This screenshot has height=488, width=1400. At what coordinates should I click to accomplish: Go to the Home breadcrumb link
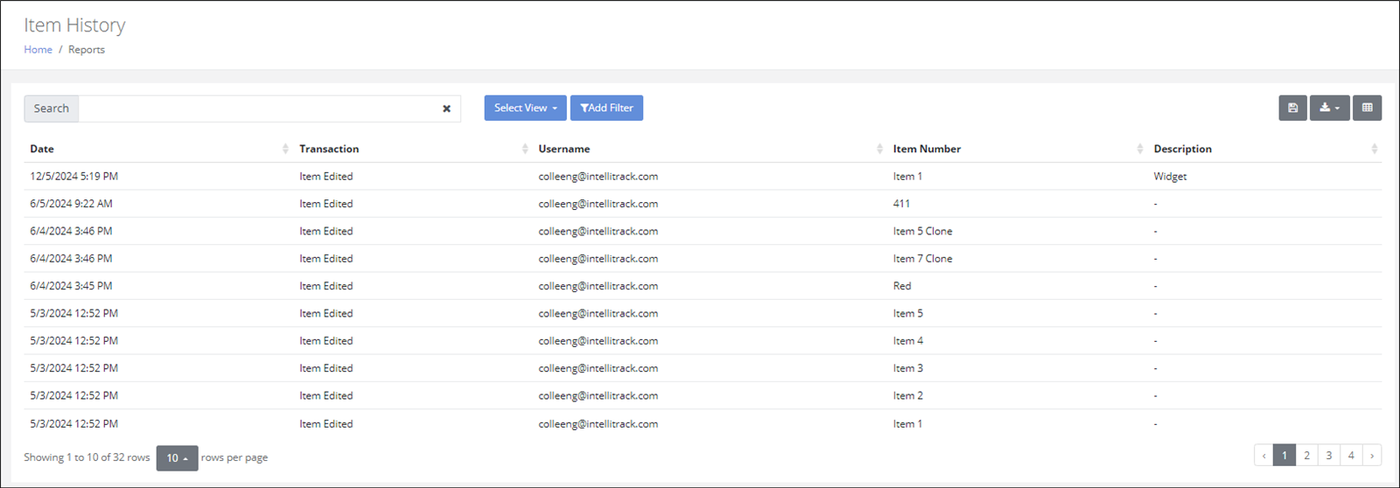coord(38,49)
